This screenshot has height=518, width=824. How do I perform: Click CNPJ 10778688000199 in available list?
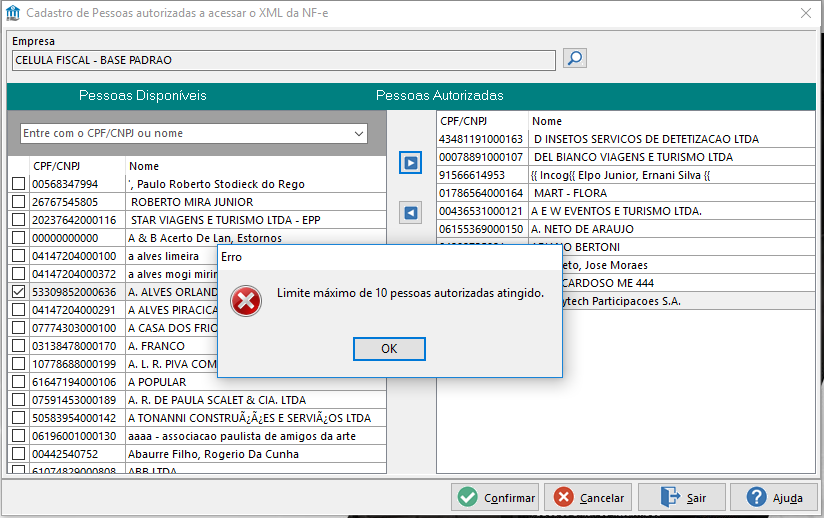(74, 364)
